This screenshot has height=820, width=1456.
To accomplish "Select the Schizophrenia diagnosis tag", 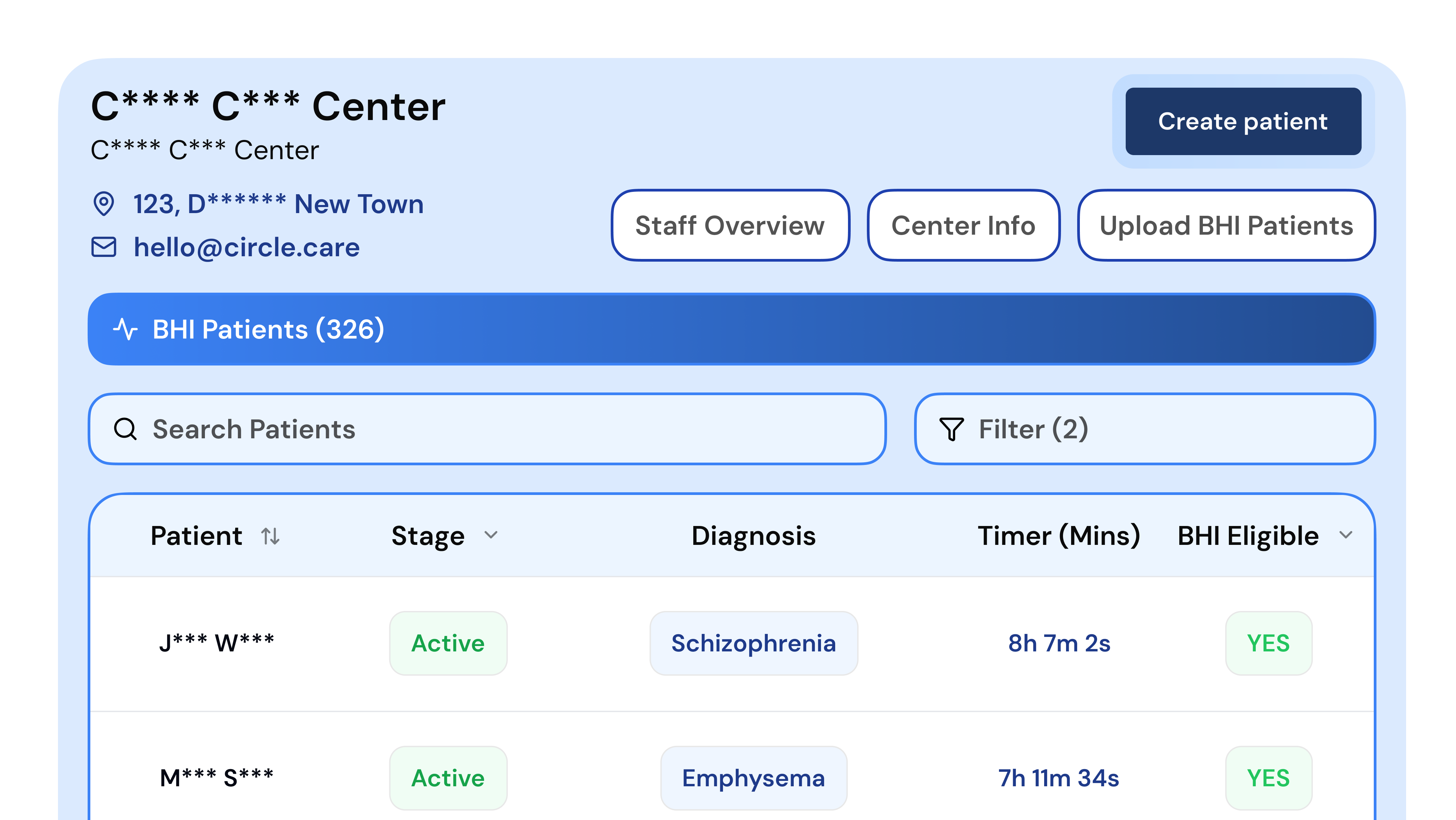I will point(753,643).
